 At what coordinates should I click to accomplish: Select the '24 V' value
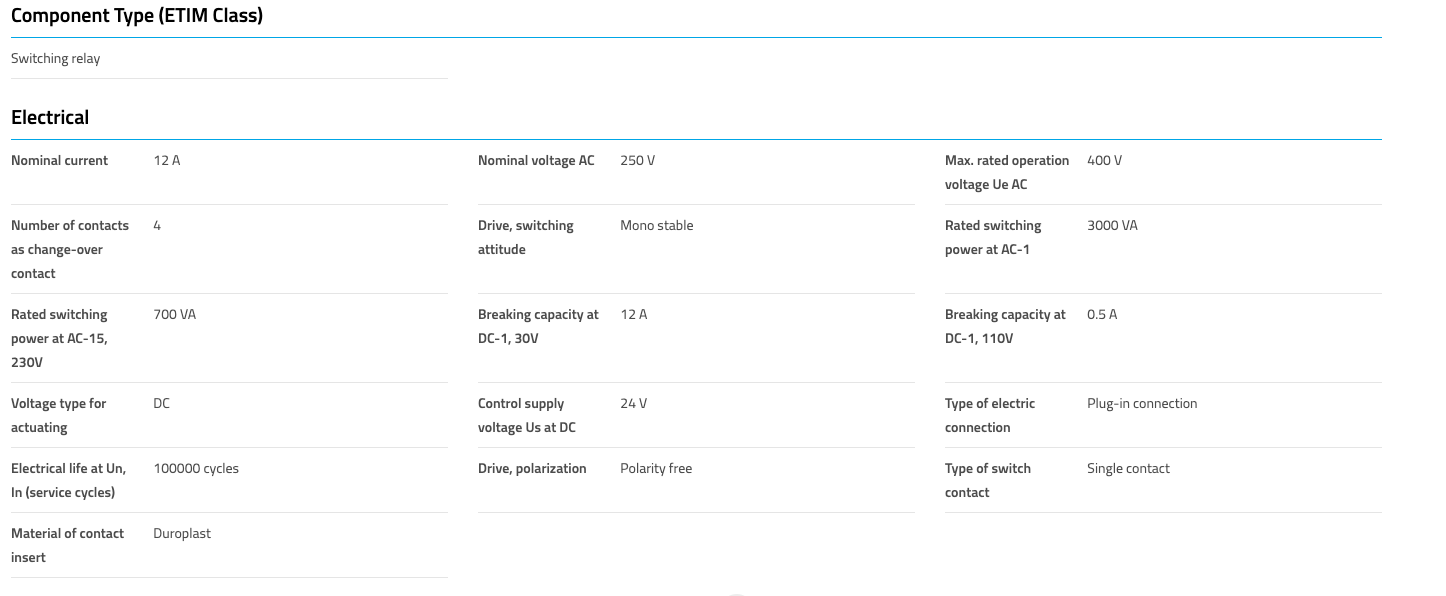pyautogui.click(x=633, y=403)
